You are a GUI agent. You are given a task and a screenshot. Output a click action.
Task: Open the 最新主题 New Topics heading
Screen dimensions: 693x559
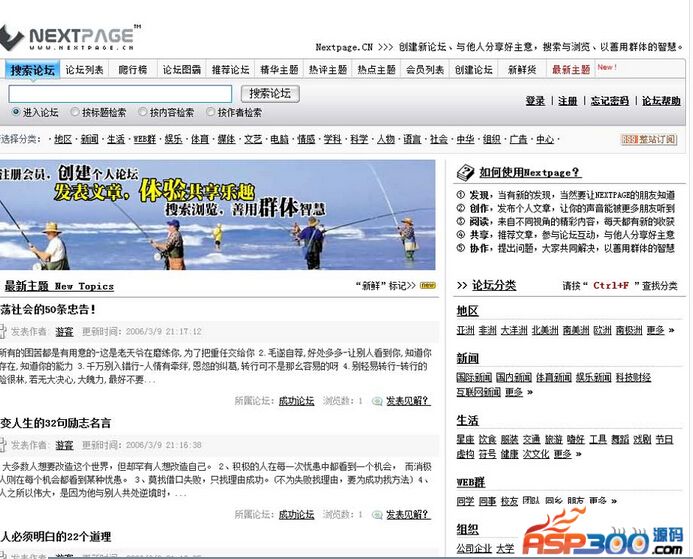[59, 286]
